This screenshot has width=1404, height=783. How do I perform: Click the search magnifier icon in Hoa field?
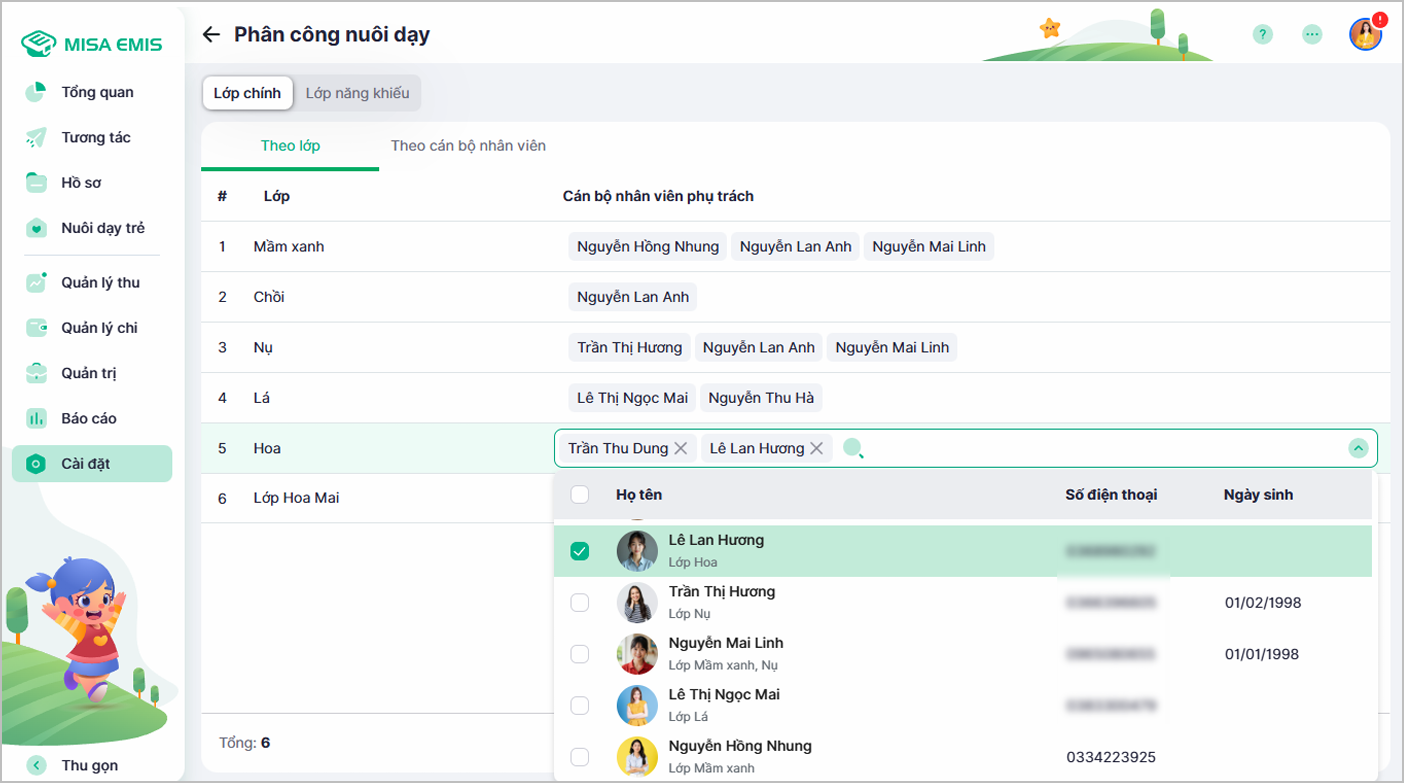(x=852, y=448)
